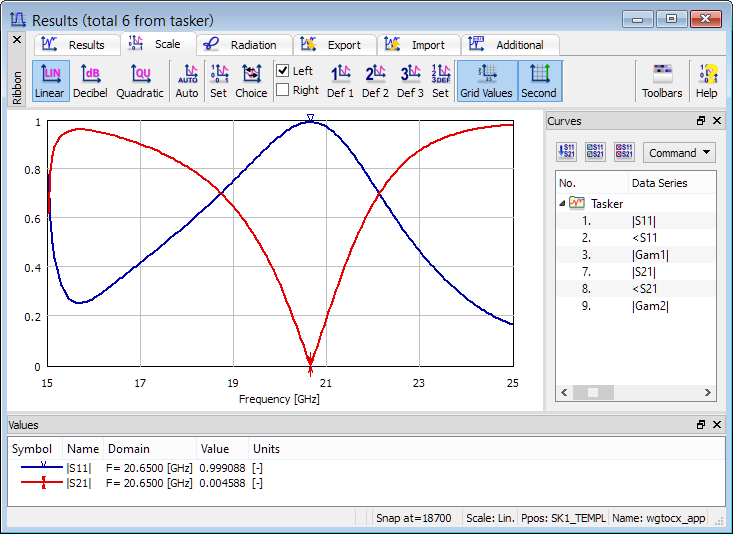
Task: Collapse the Tasker tree node
Action: [x=562, y=203]
